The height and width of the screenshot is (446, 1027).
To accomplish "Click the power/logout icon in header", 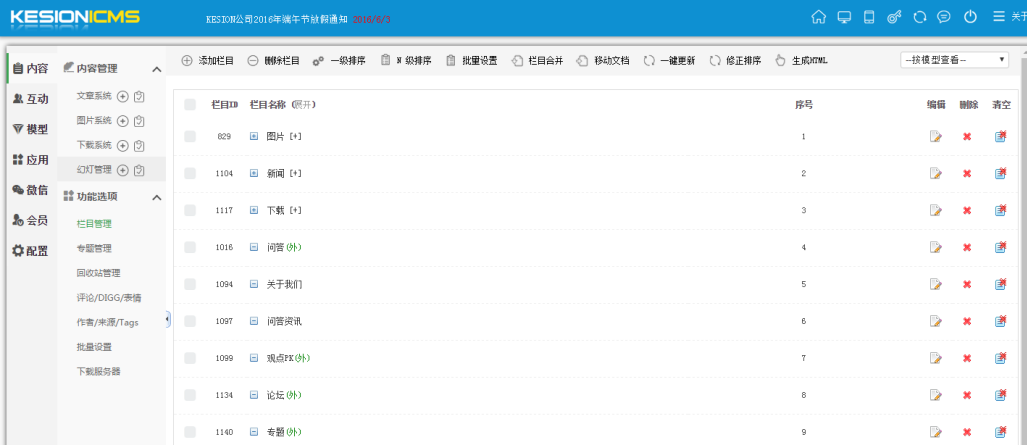I will [970, 17].
